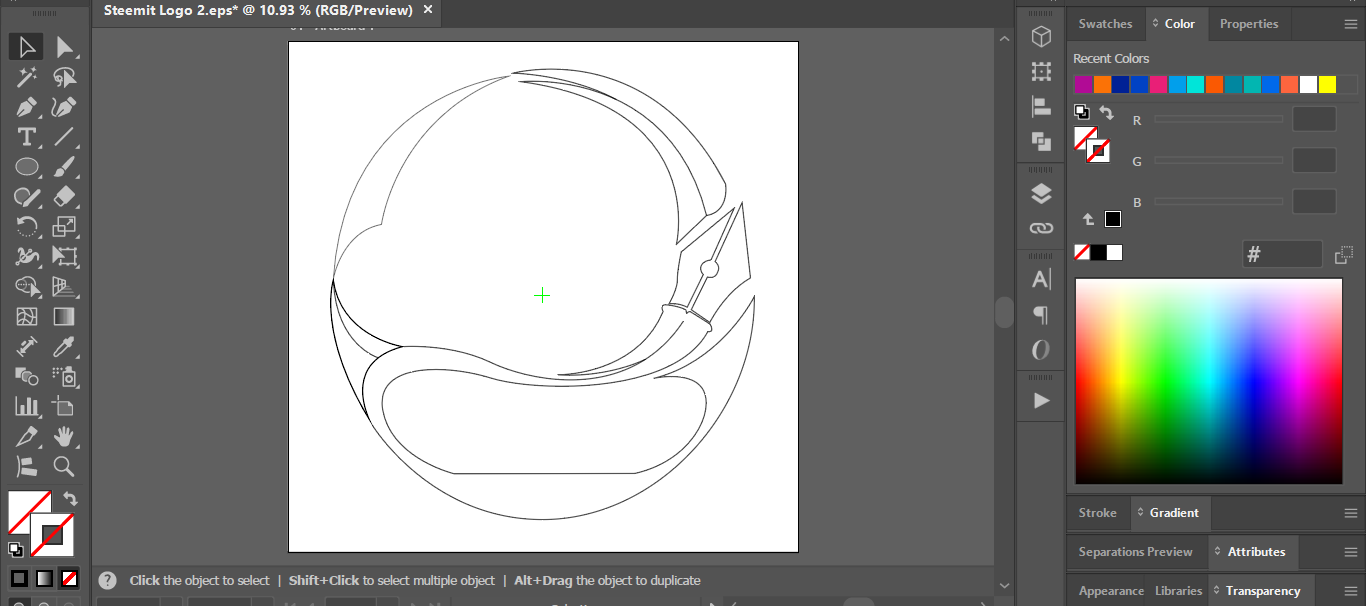The height and width of the screenshot is (606, 1366).
Task: Select the Direct Selection tool
Action: (x=65, y=47)
